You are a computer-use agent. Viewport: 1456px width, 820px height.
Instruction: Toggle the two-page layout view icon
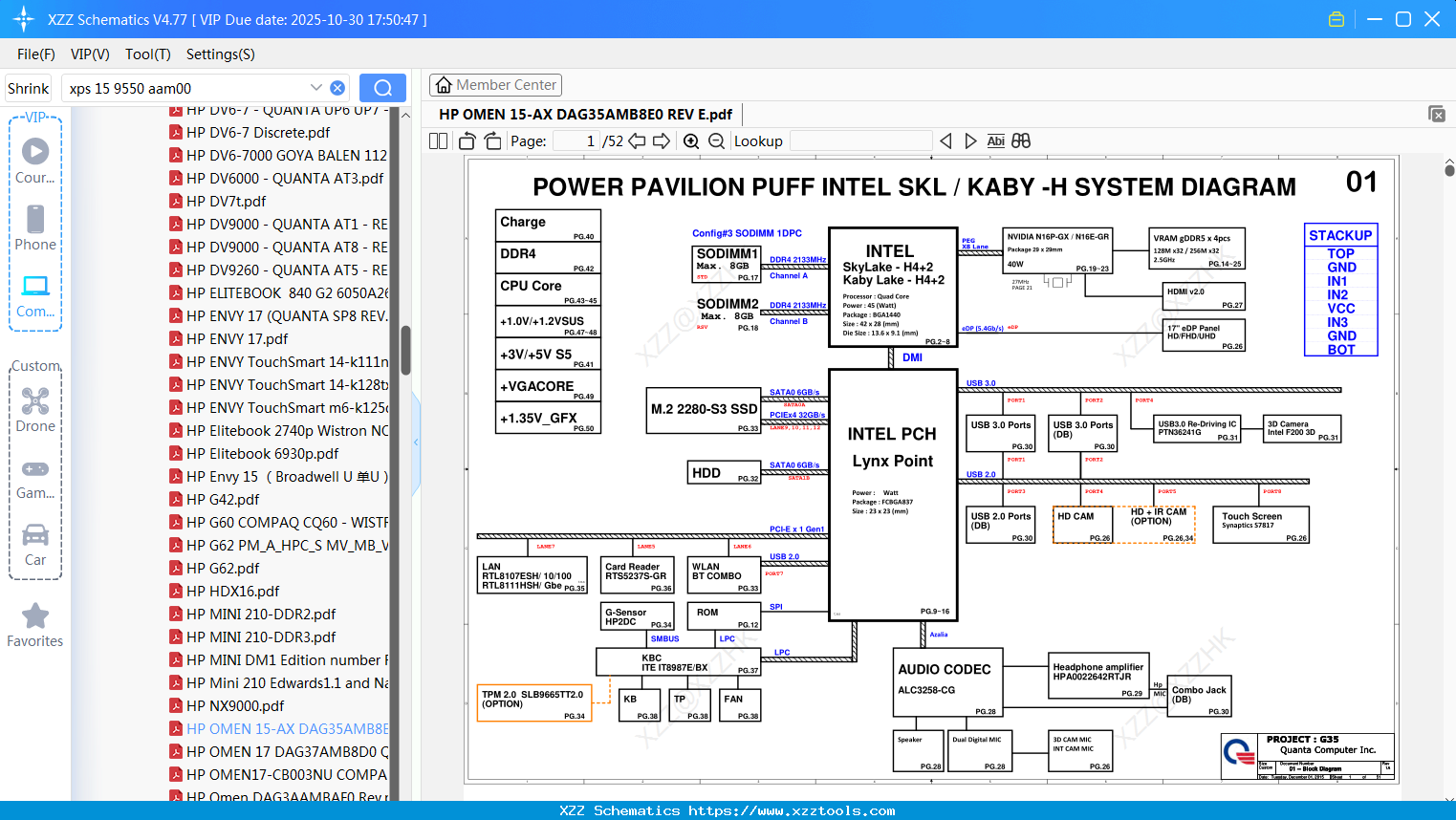pyautogui.click(x=438, y=140)
